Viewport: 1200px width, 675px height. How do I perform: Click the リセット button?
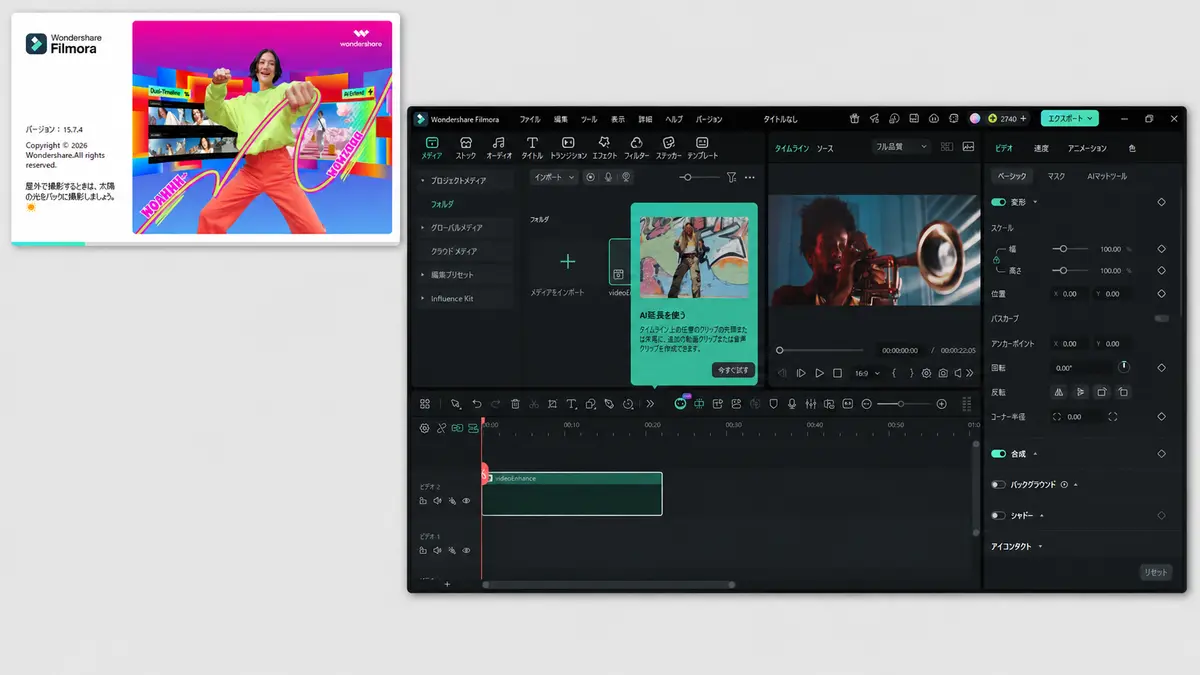1155,572
